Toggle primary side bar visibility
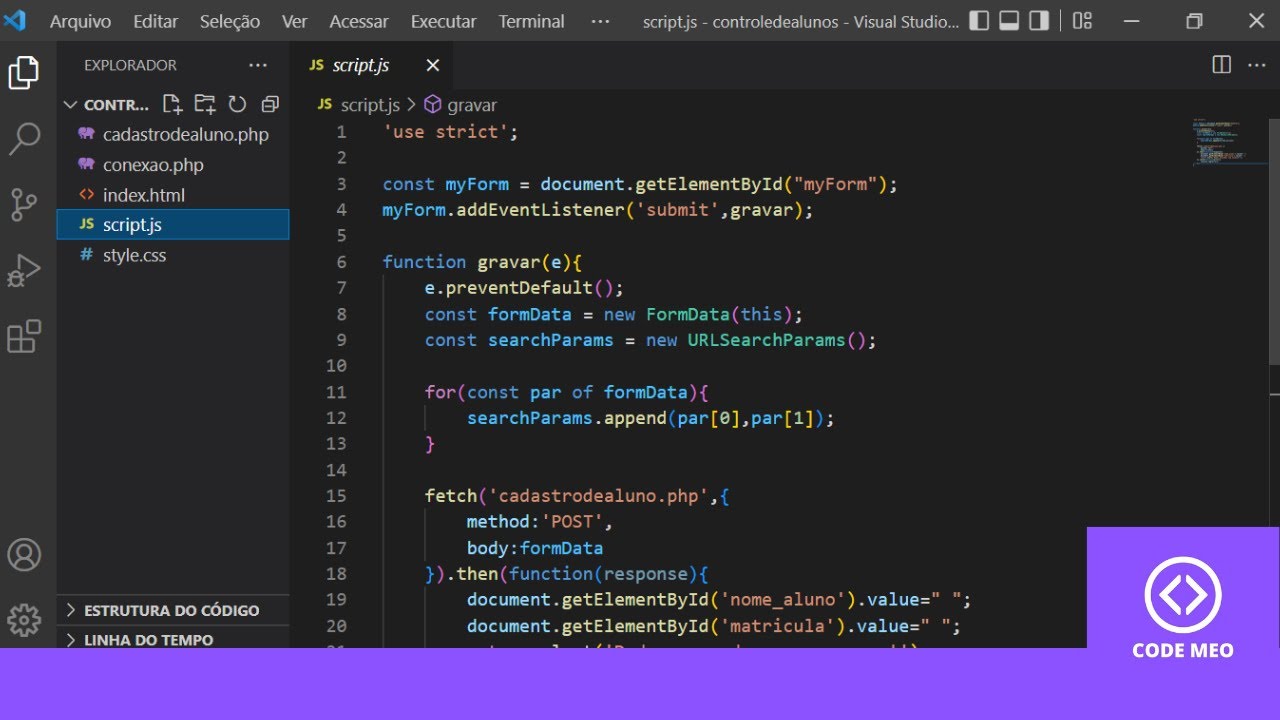The height and width of the screenshot is (720, 1280). tap(980, 20)
